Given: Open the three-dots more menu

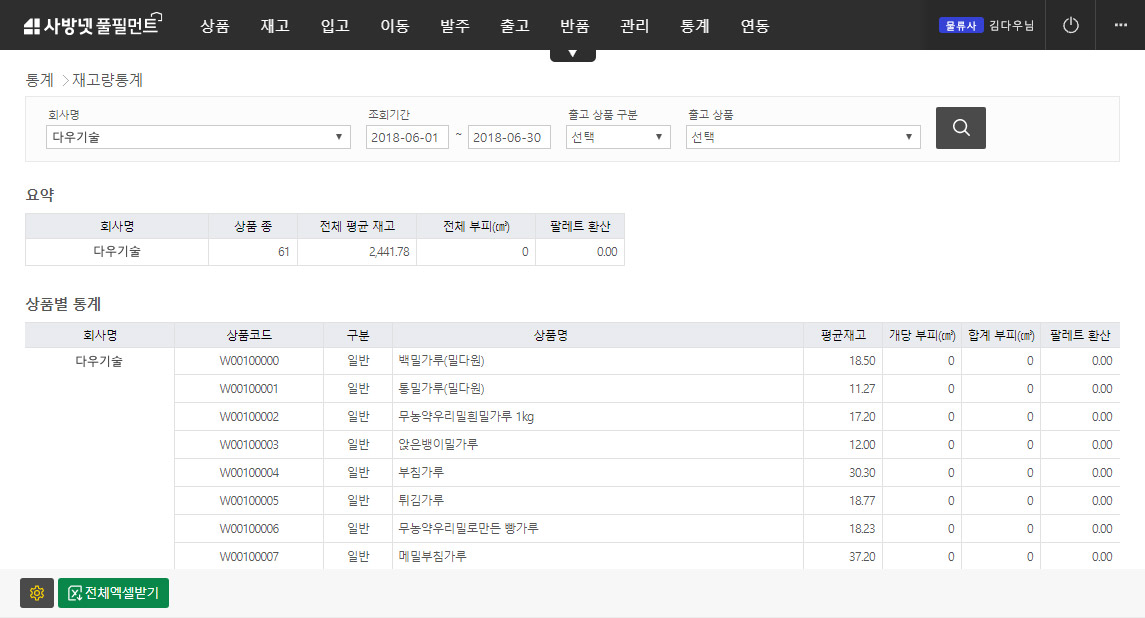Looking at the screenshot, I should pyautogui.click(x=1120, y=25).
